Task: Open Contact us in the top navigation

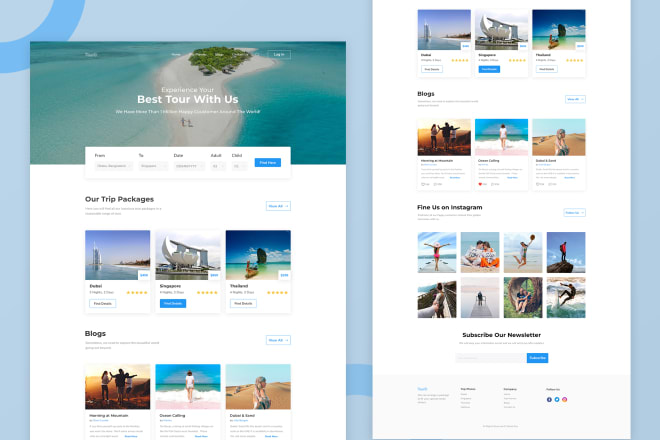Action: click(x=240, y=54)
